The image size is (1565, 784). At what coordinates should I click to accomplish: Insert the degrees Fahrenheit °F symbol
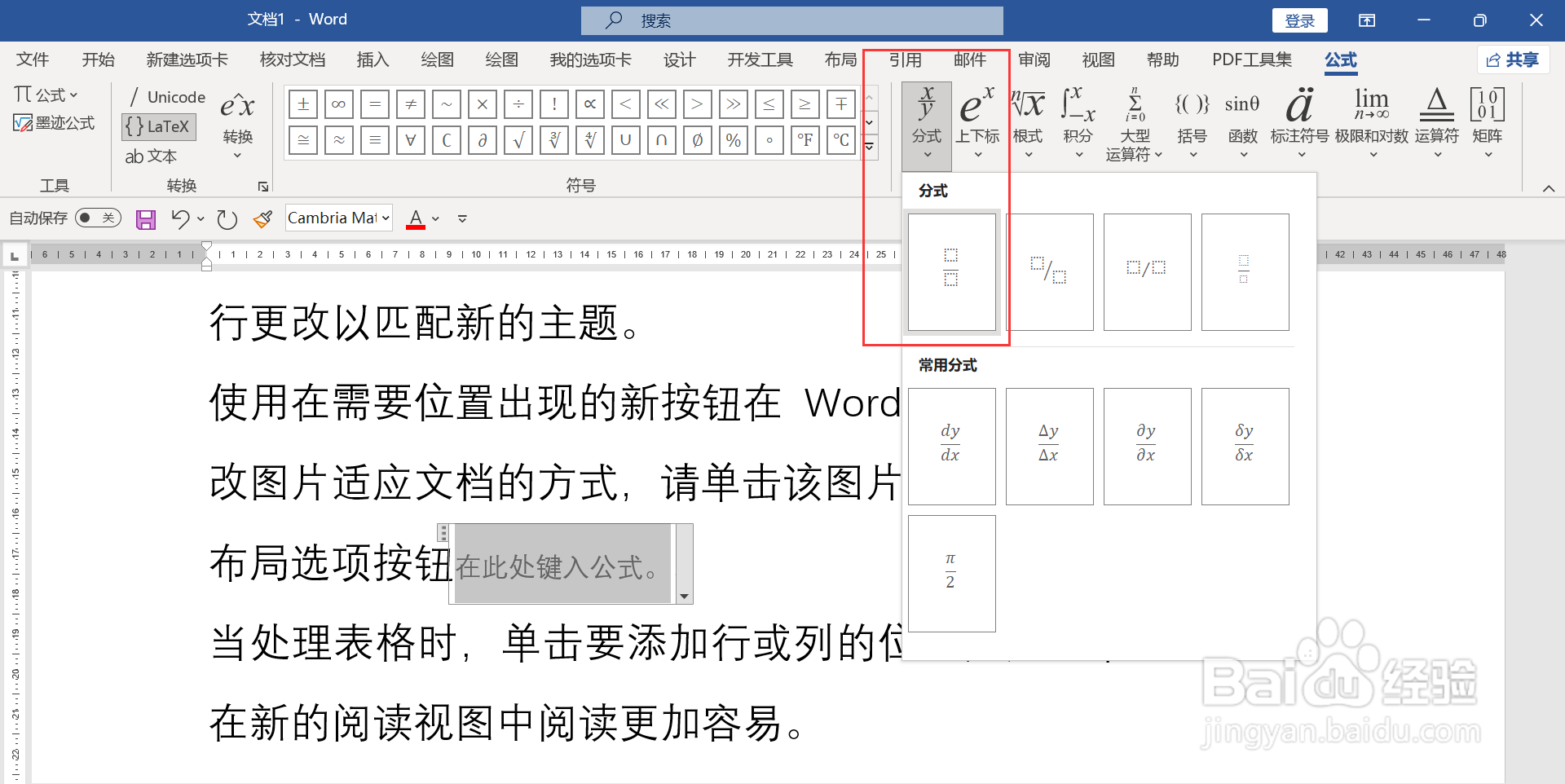805,140
